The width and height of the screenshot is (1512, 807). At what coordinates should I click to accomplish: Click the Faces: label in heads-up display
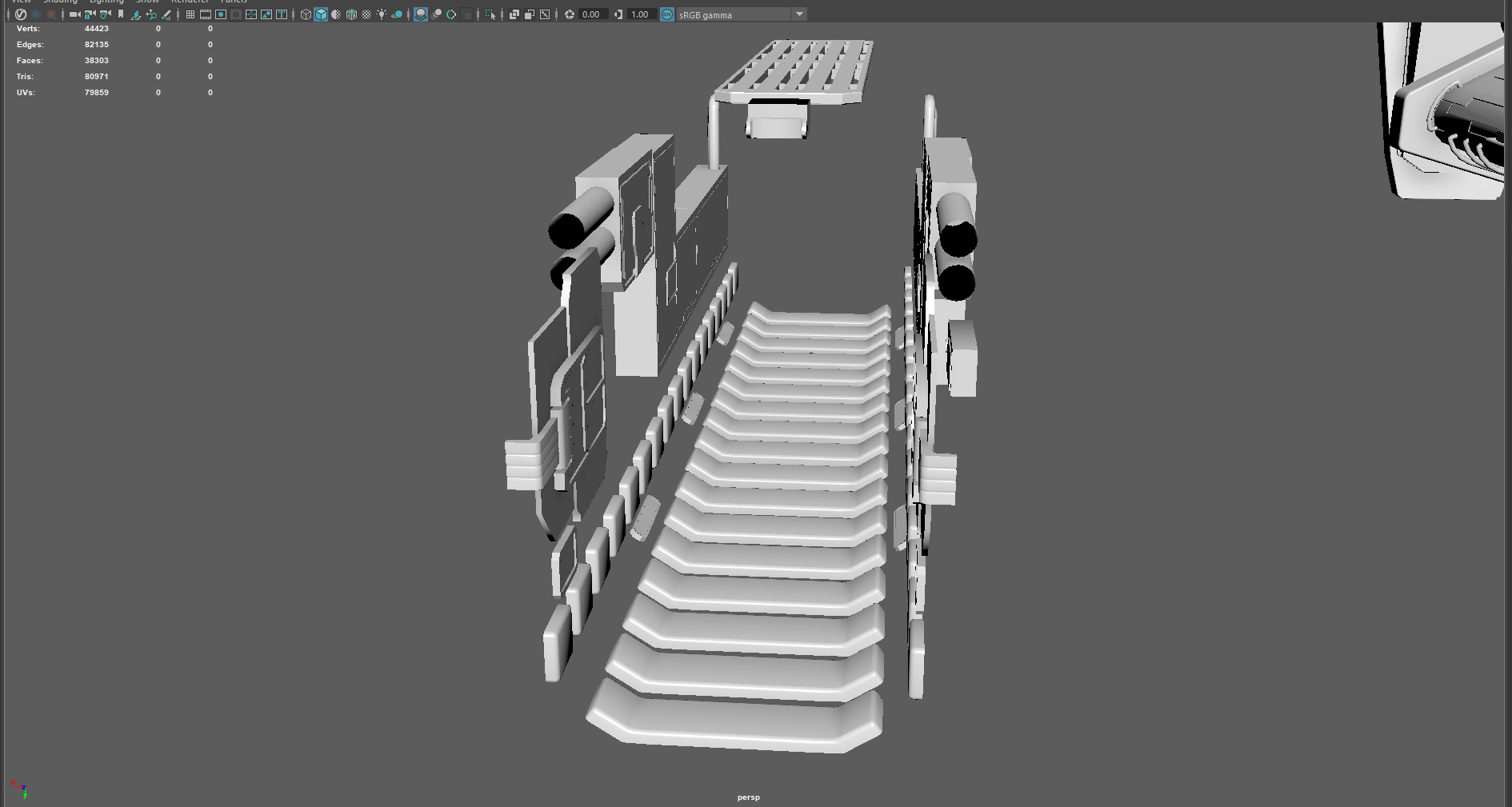click(x=30, y=61)
